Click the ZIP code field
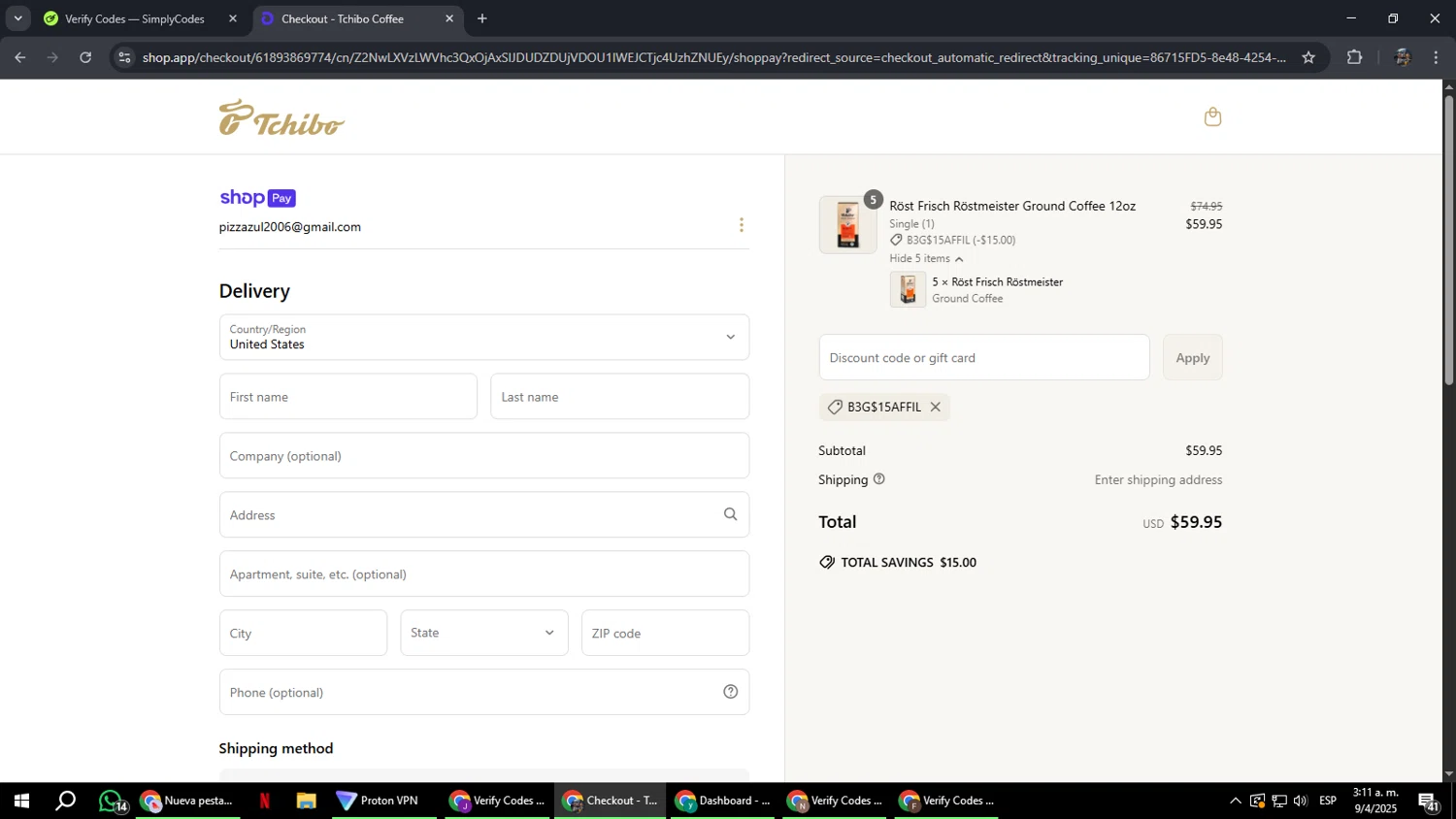This screenshot has height=819, width=1456. 665,633
